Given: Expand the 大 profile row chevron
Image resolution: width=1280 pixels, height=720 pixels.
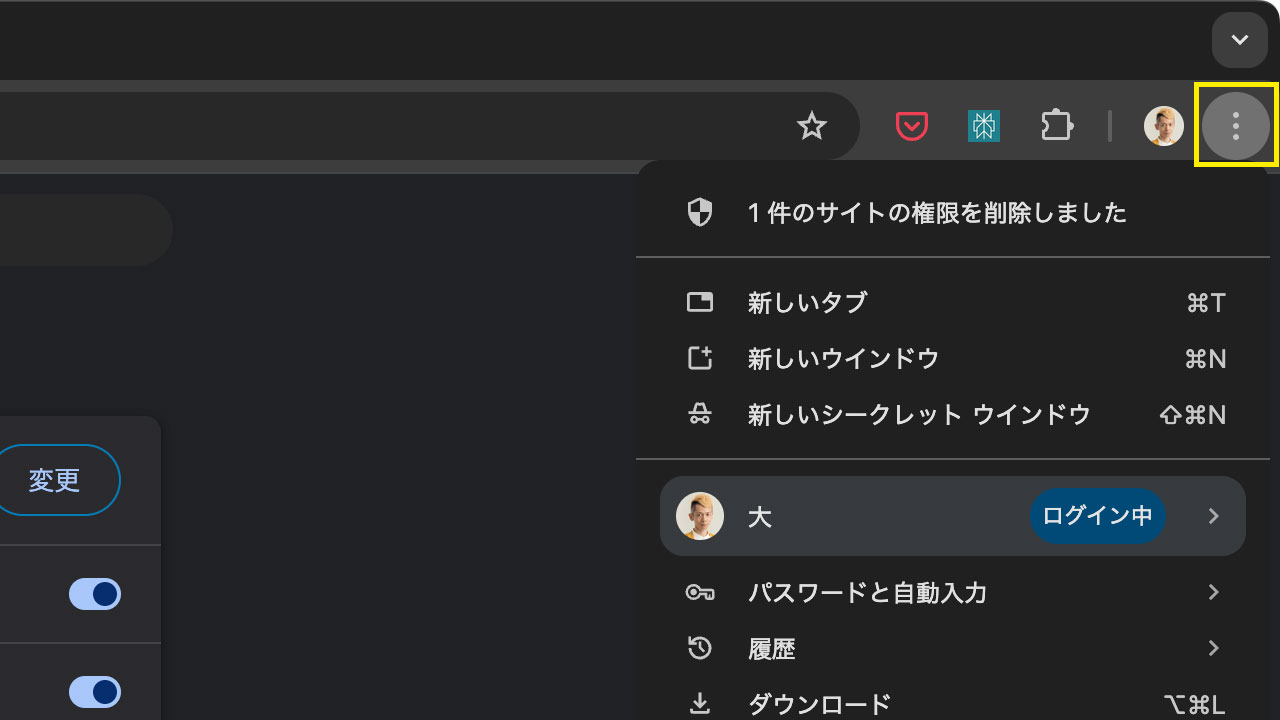Looking at the screenshot, I should 1213,516.
